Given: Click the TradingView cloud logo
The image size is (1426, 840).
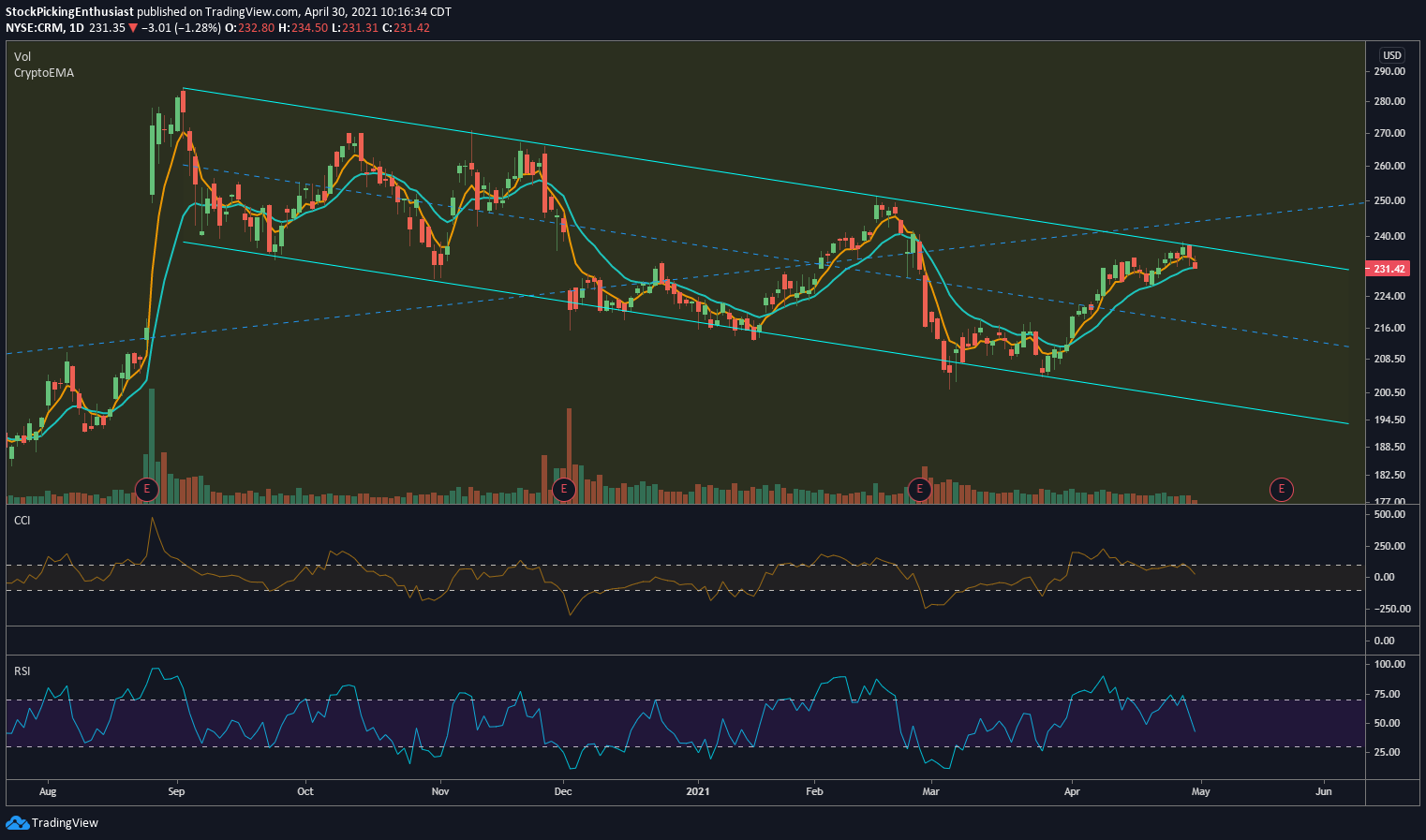Looking at the screenshot, I should 17,822.
